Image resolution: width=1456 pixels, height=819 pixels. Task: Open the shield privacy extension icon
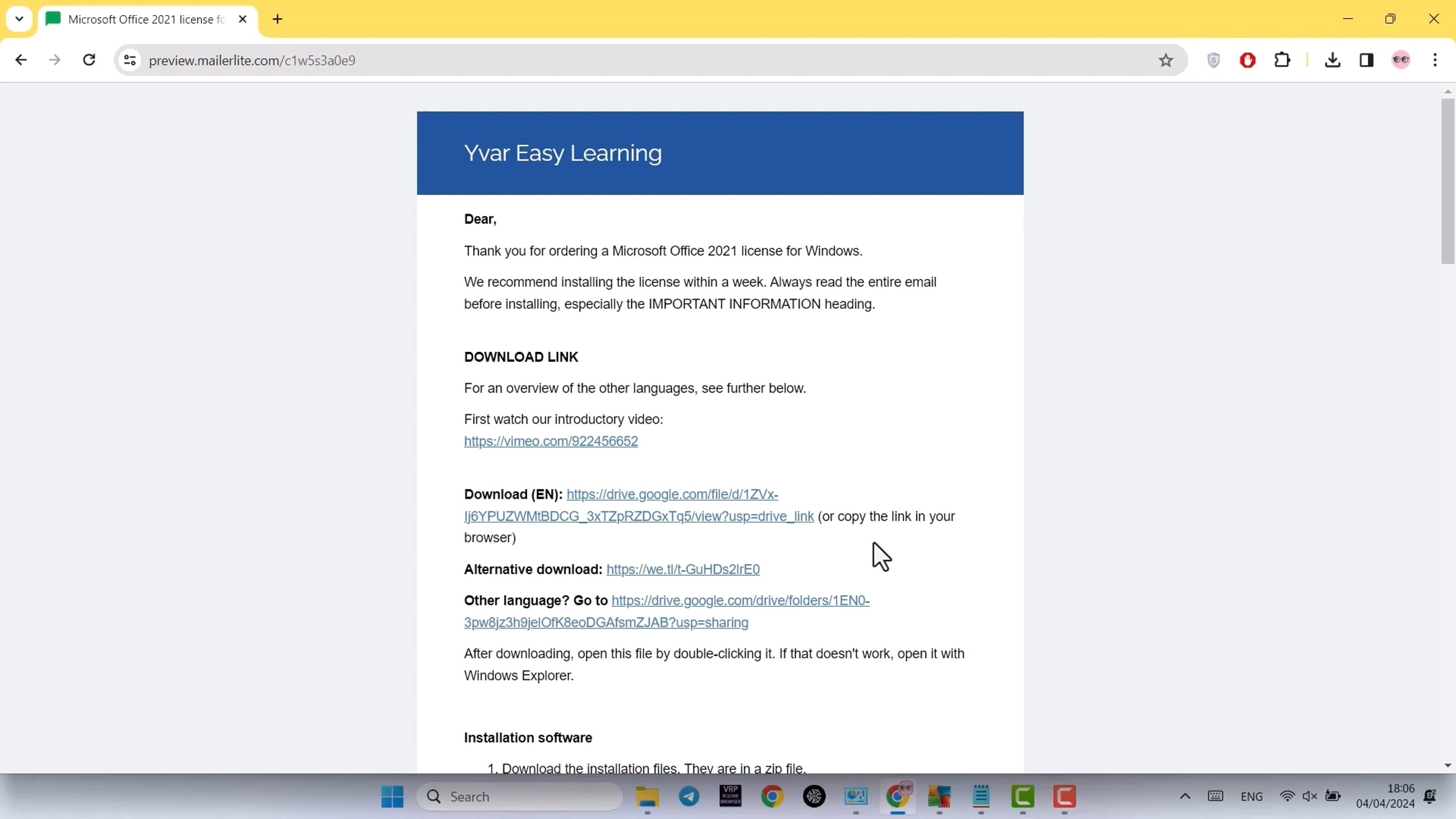pos(1213,60)
